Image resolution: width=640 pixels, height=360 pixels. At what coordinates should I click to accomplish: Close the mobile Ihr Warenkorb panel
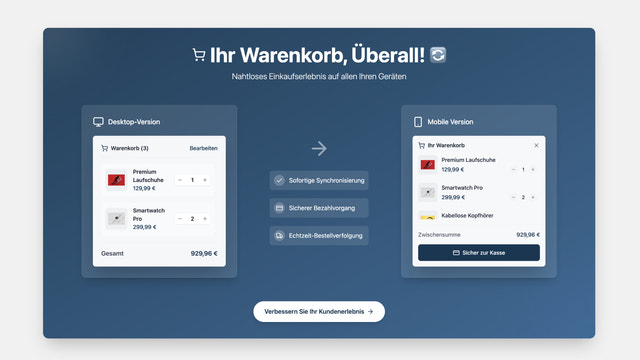(x=536, y=145)
